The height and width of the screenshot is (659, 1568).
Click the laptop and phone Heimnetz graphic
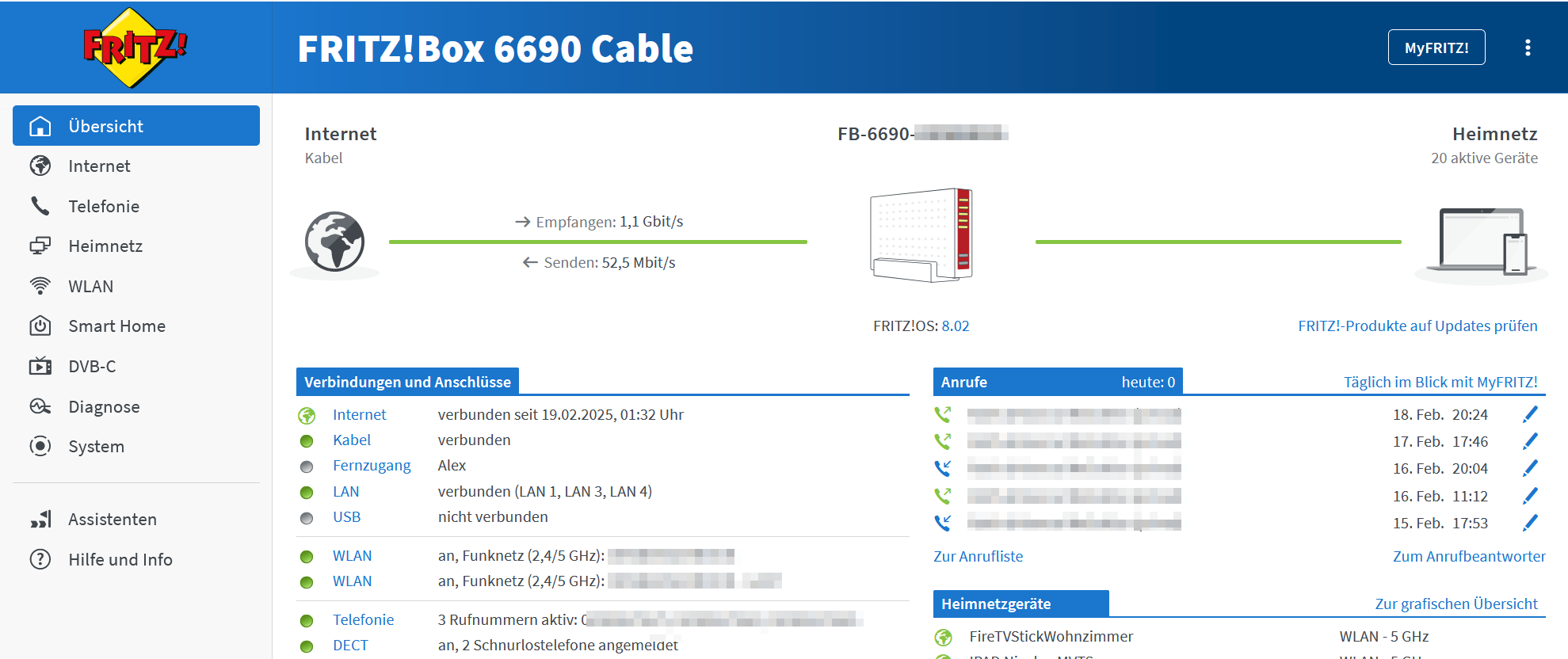point(1482,242)
